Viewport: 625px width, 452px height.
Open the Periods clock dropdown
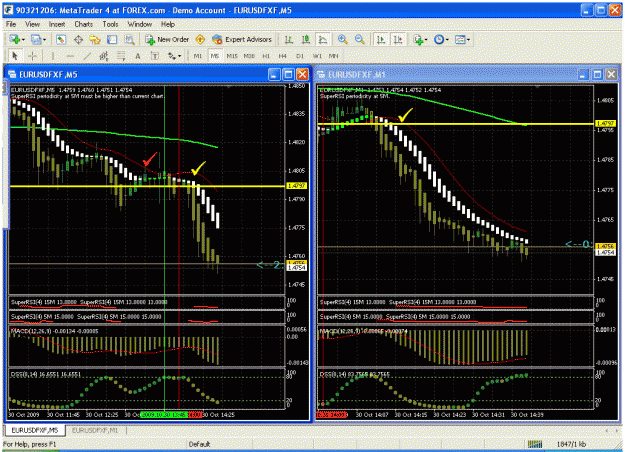click(441, 39)
